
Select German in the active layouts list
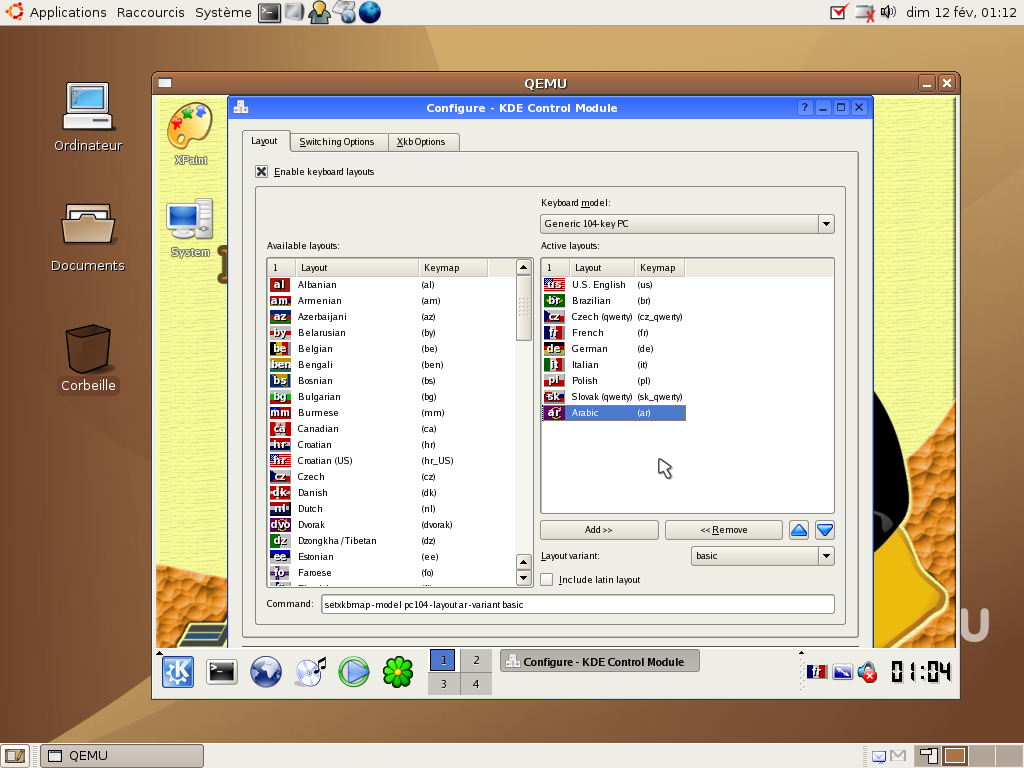pos(590,349)
